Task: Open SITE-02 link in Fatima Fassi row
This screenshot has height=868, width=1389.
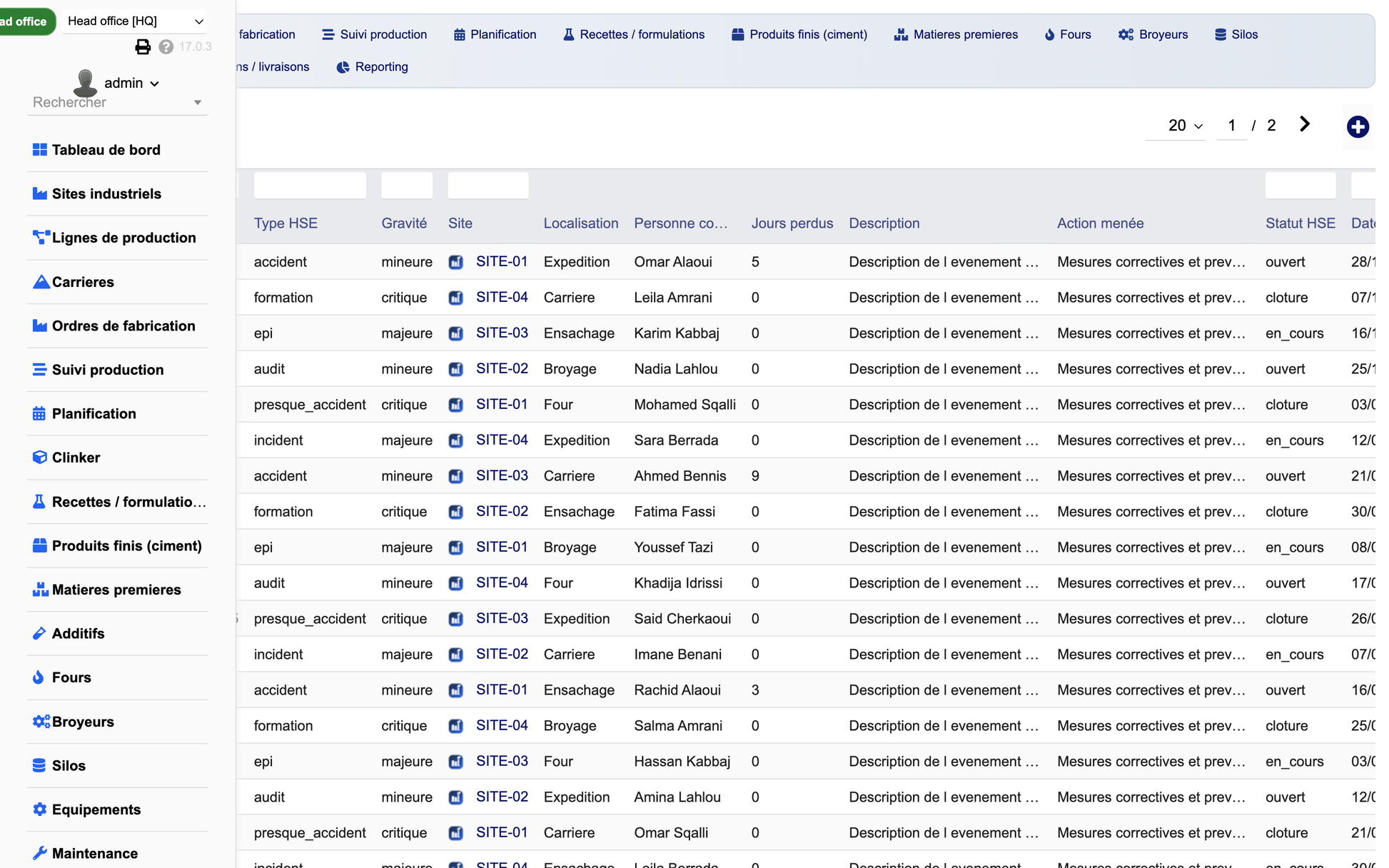Action: tap(502, 511)
